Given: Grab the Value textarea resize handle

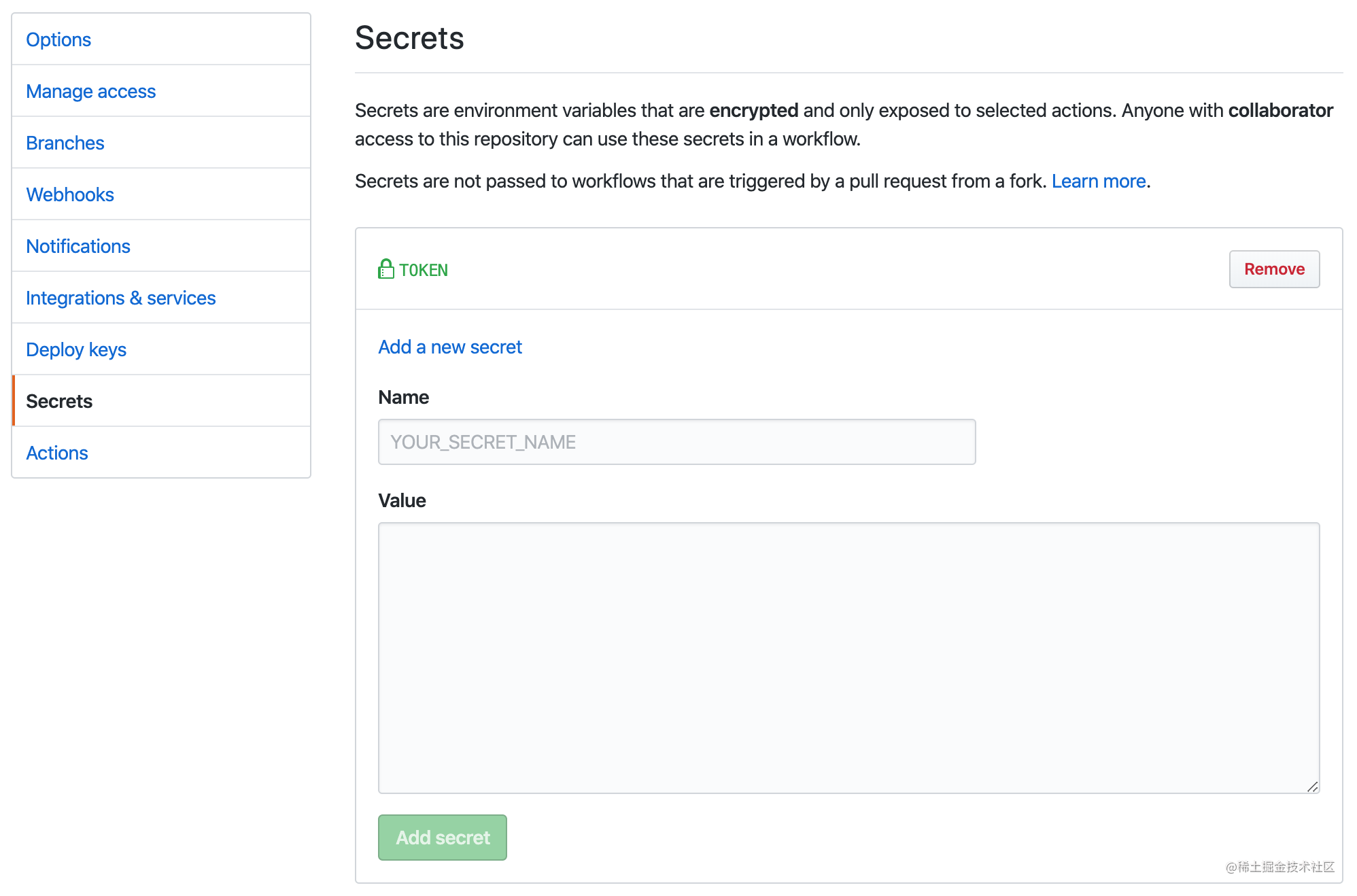Looking at the screenshot, I should pos(1312,787).
